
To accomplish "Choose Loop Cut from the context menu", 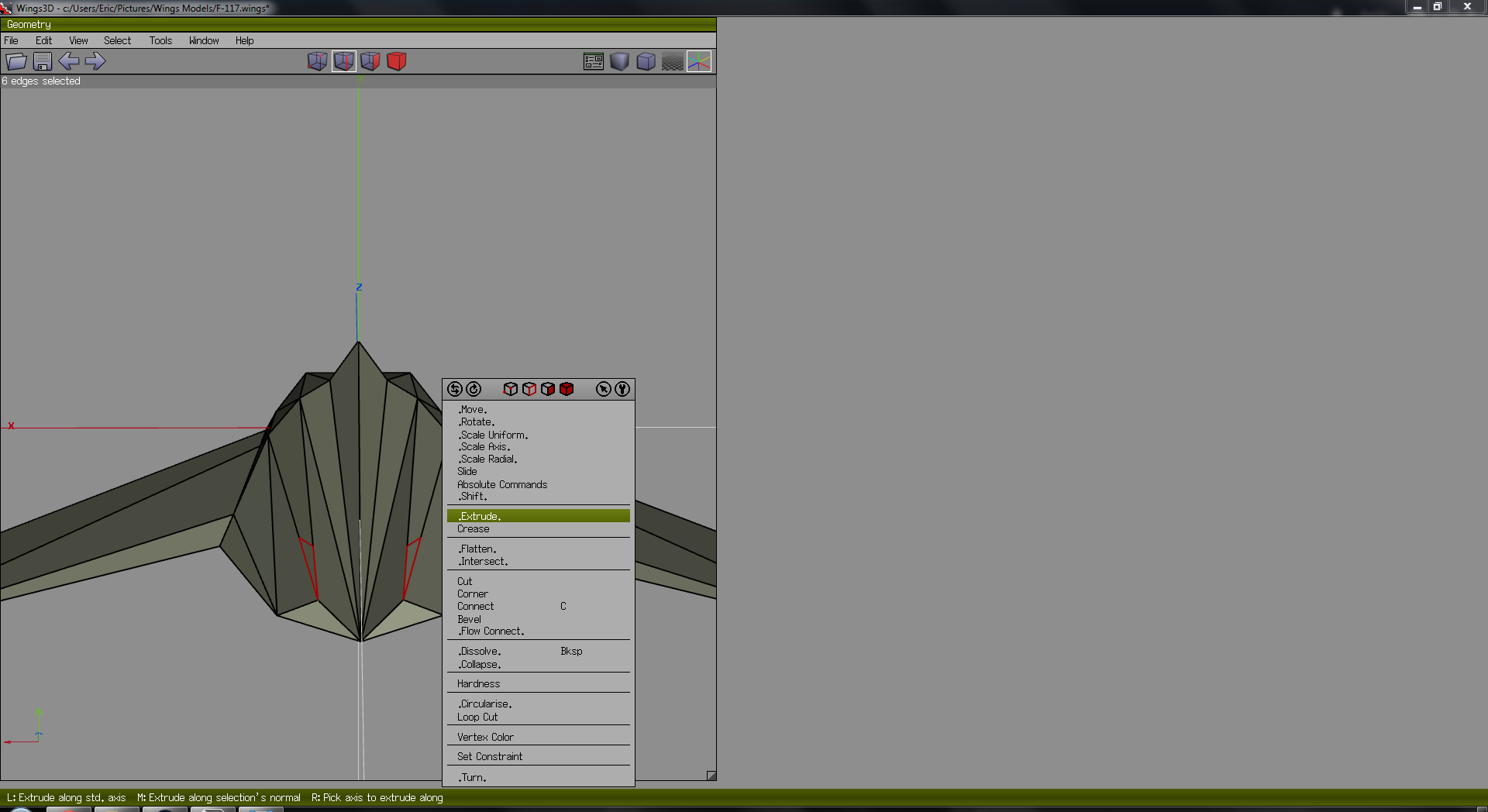I will pyautogui.click(x=539, y=717).
